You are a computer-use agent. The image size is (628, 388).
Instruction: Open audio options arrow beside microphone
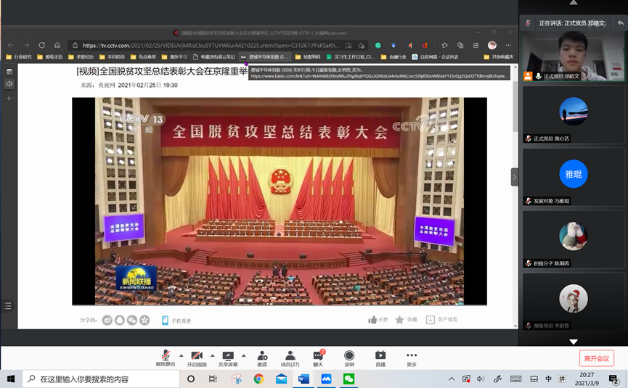point(181,356)
